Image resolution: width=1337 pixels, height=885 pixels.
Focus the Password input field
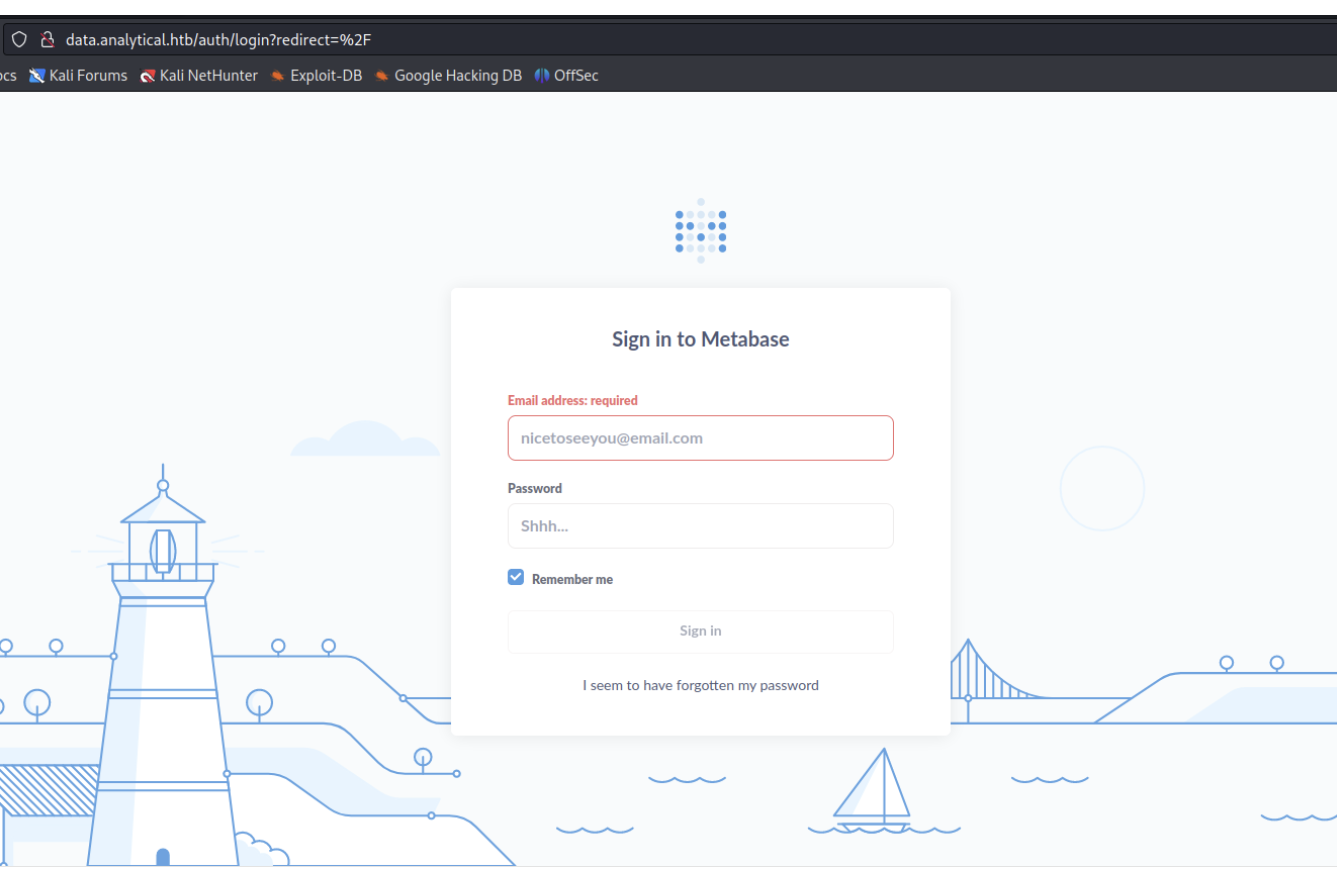[700, 526]
